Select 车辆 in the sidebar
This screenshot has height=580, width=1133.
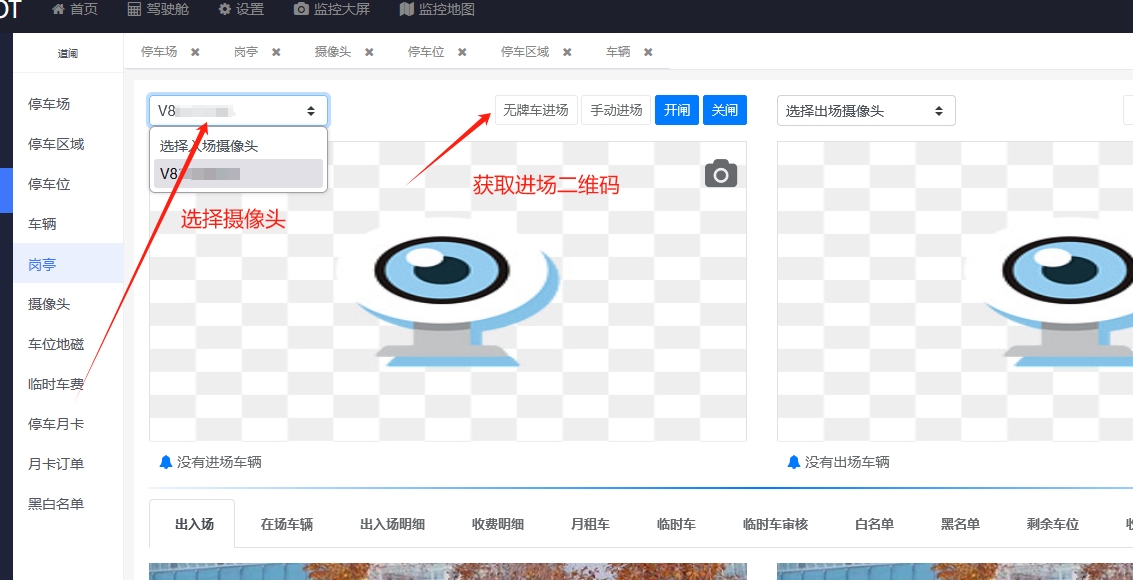[68, 225]
